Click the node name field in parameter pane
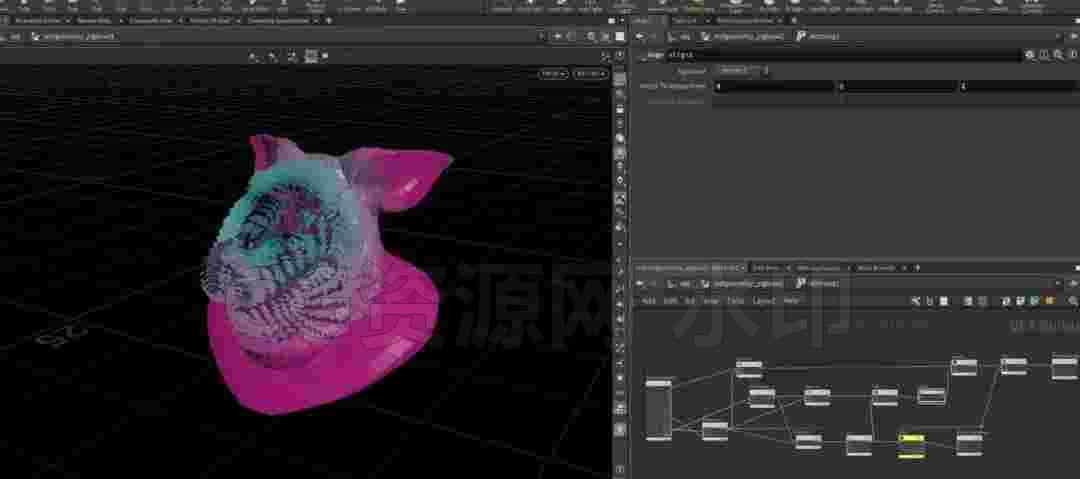Viewport: 1080px width, 479px height. click(x=842, y=54)
